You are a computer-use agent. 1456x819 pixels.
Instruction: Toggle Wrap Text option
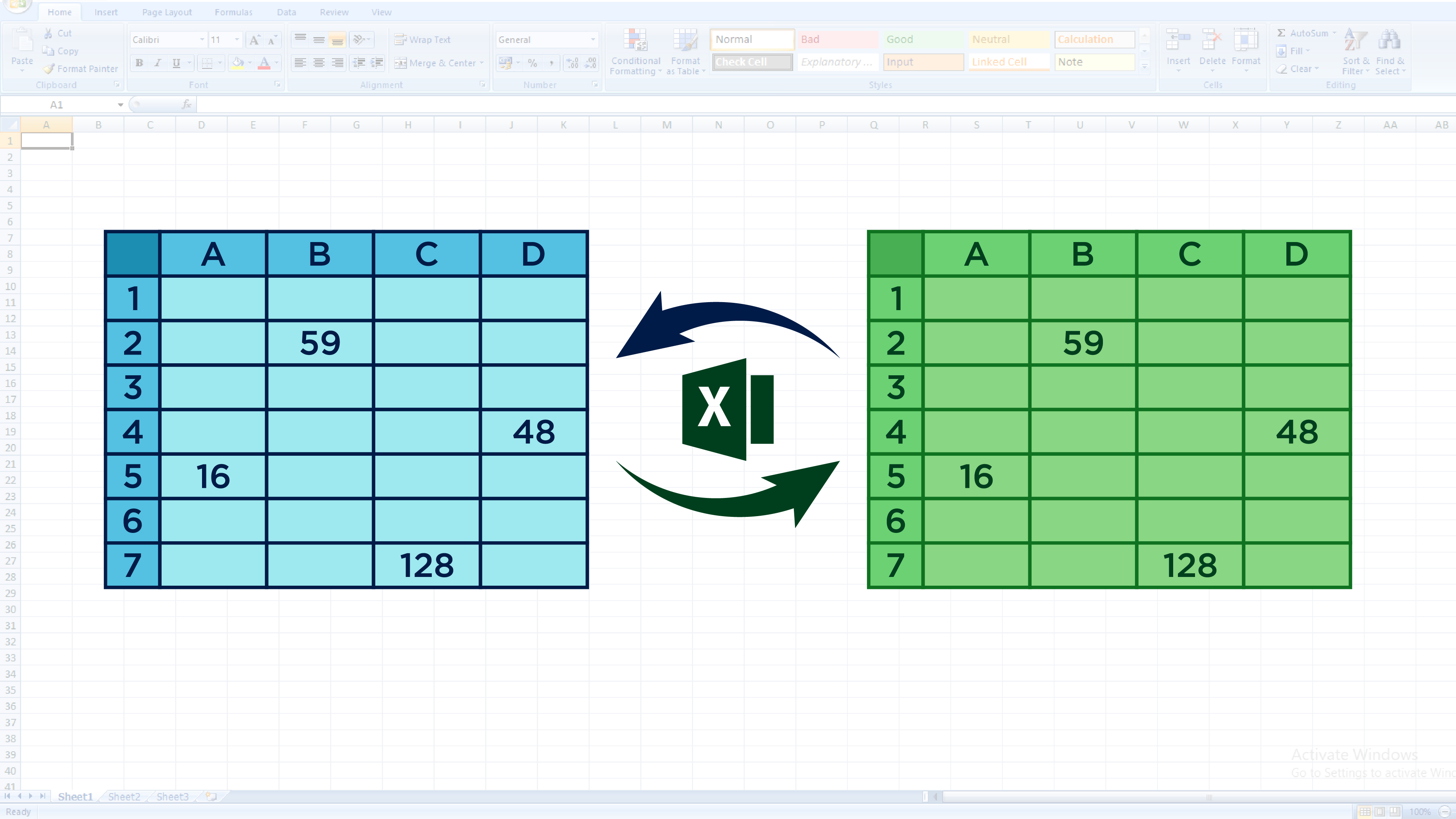(x=422, y=39)
